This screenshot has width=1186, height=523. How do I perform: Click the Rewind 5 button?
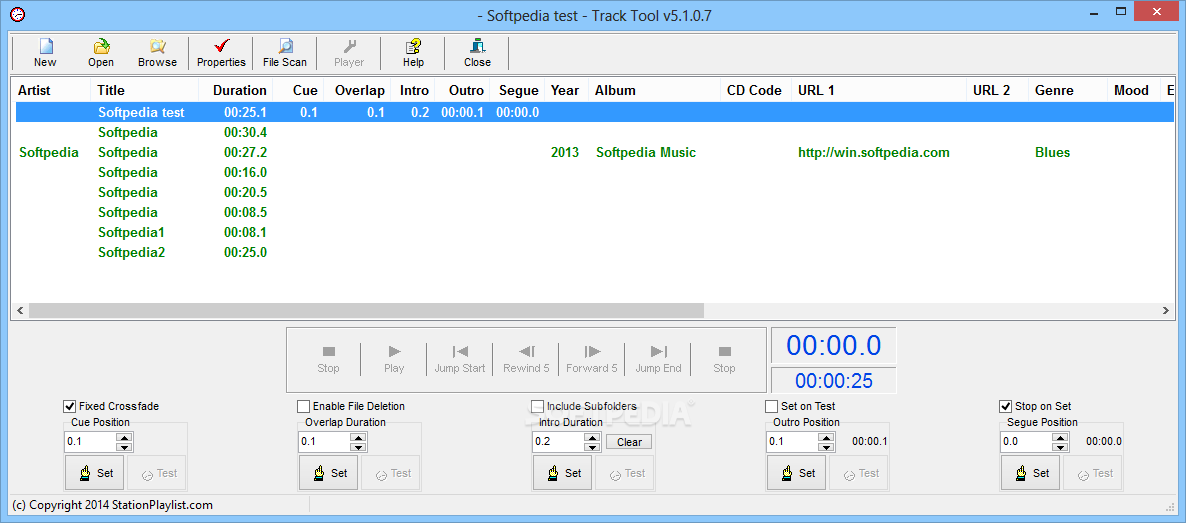[526, 360]
